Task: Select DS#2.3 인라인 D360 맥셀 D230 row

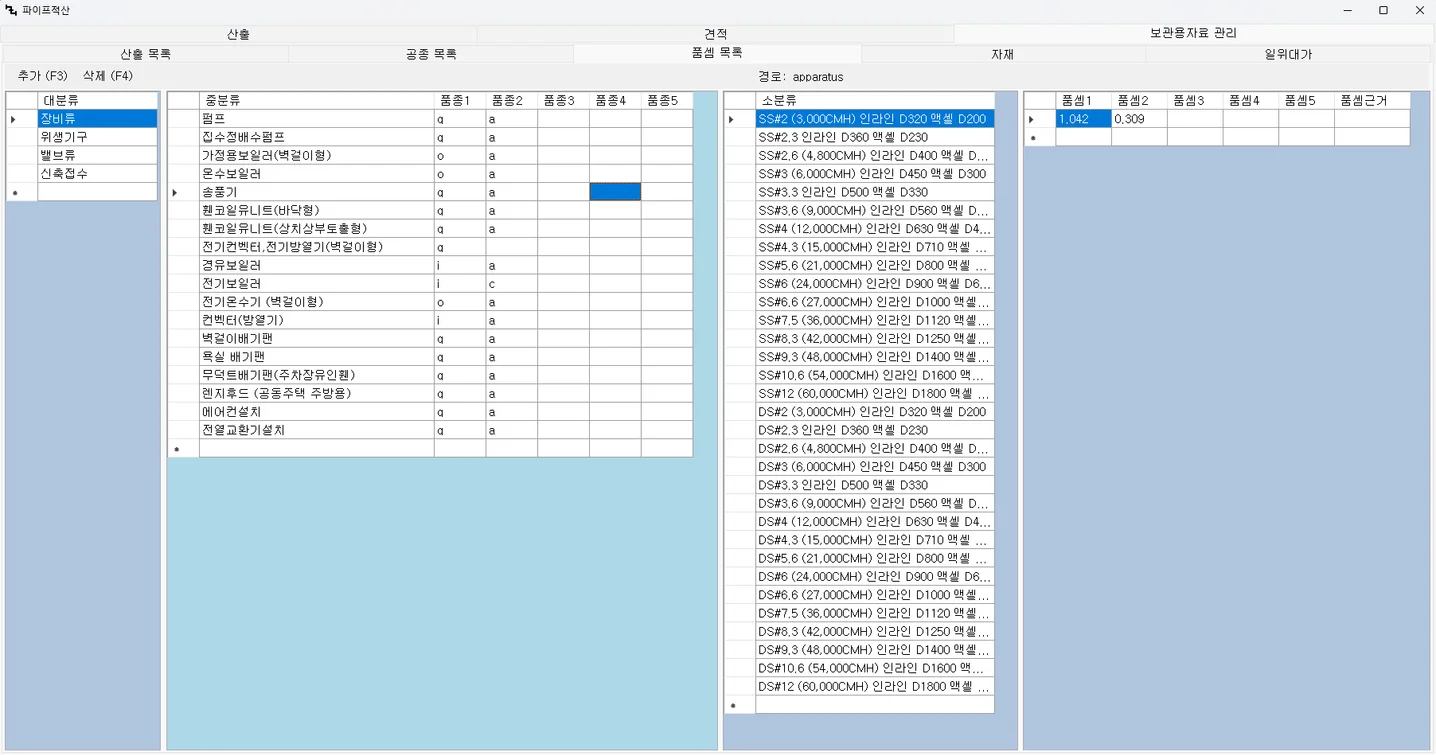Action: pos(874,430)
